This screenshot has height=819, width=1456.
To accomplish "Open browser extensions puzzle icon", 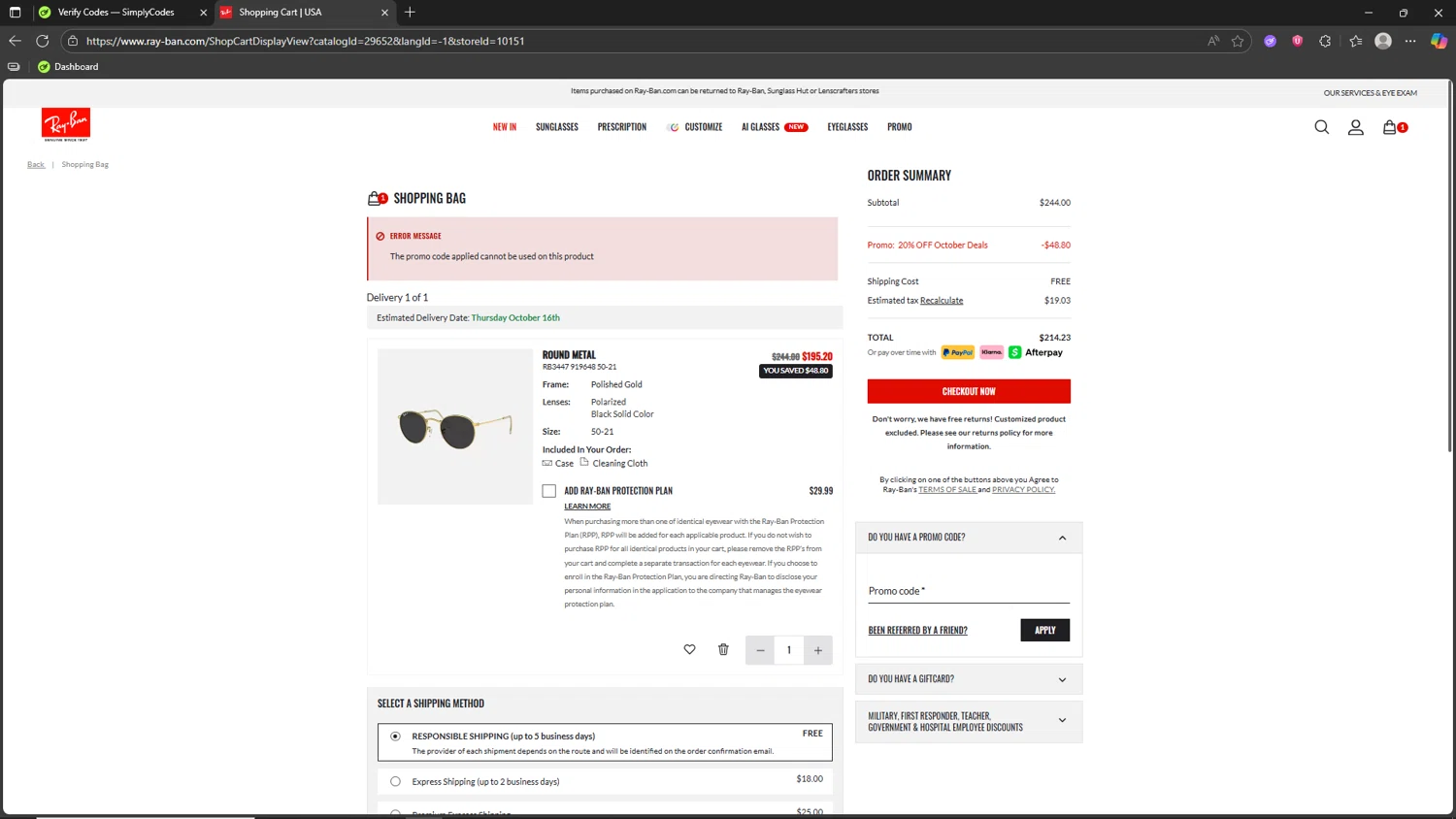I will click(1325, 41).
